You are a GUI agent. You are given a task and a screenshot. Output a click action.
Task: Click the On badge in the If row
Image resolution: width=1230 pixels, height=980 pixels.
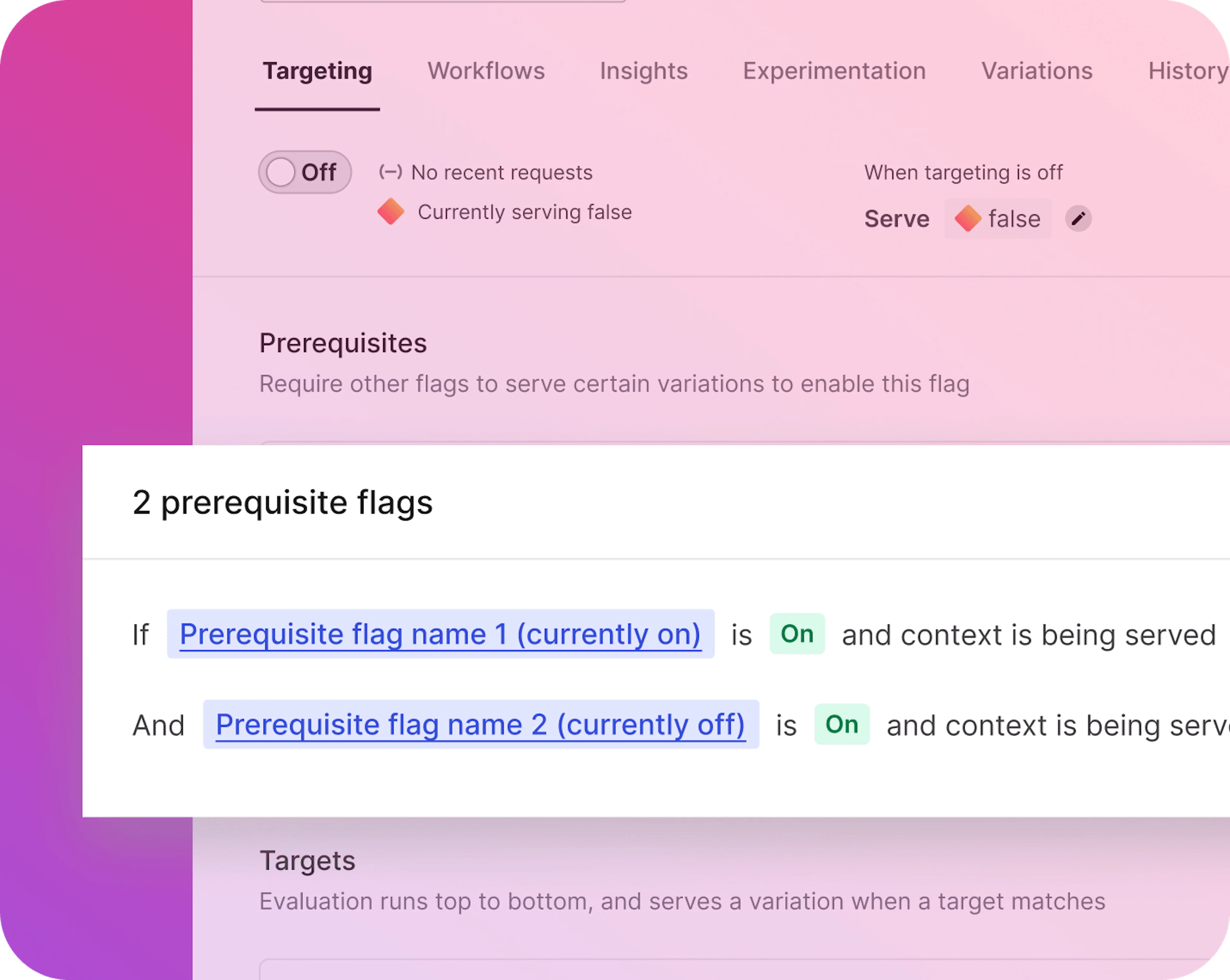pos(797,634)
